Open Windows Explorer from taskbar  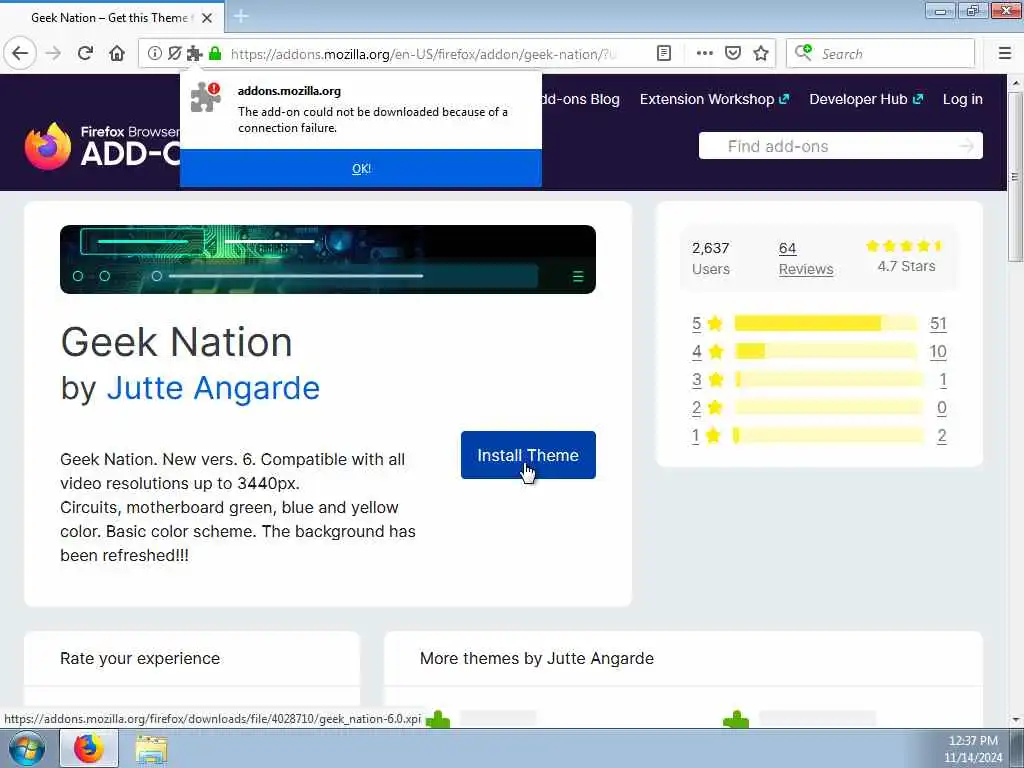[152, 749]
